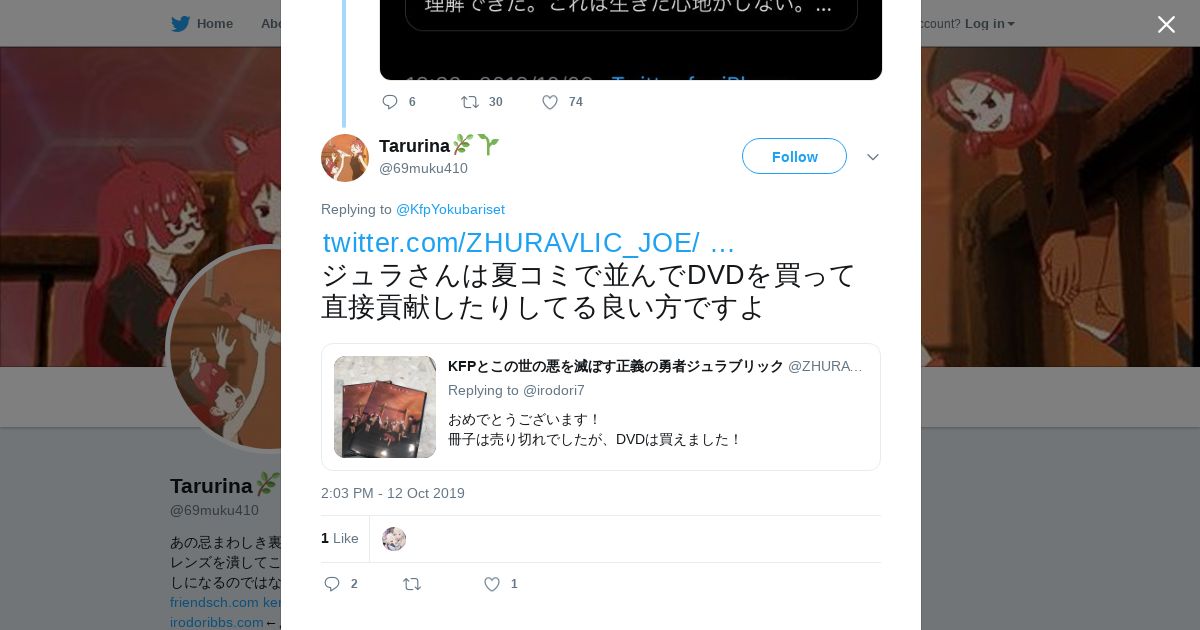View the quoted tweet DVD thumbnail

tap(385, 407)
